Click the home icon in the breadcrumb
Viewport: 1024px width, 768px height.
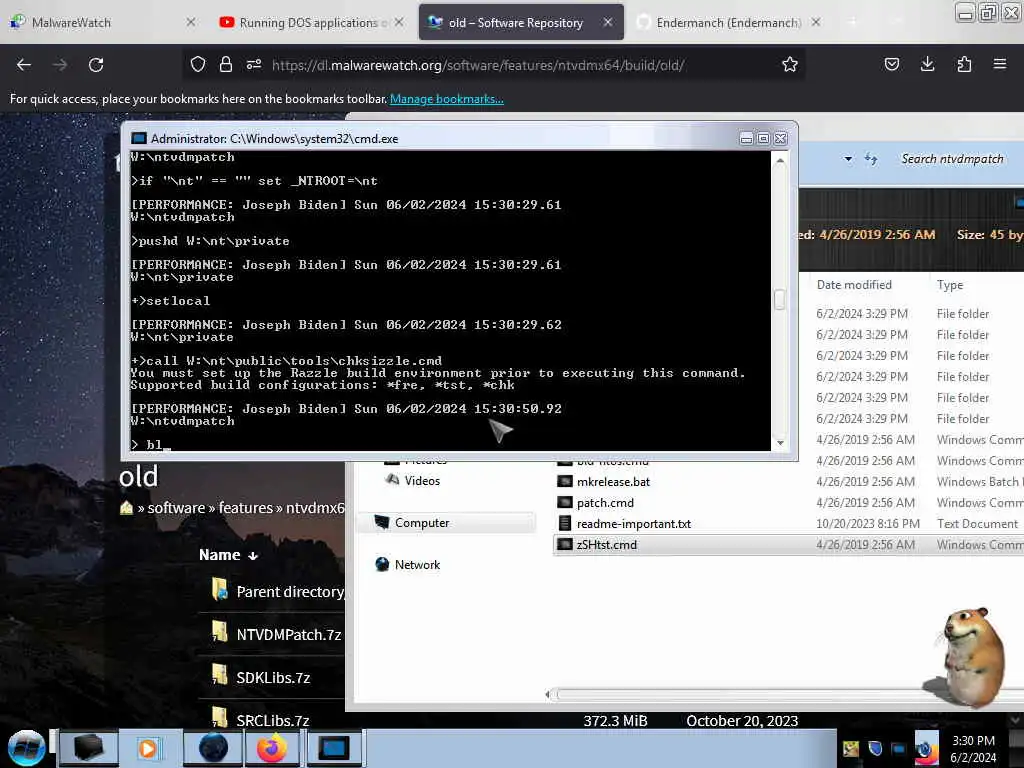point(127,507)
